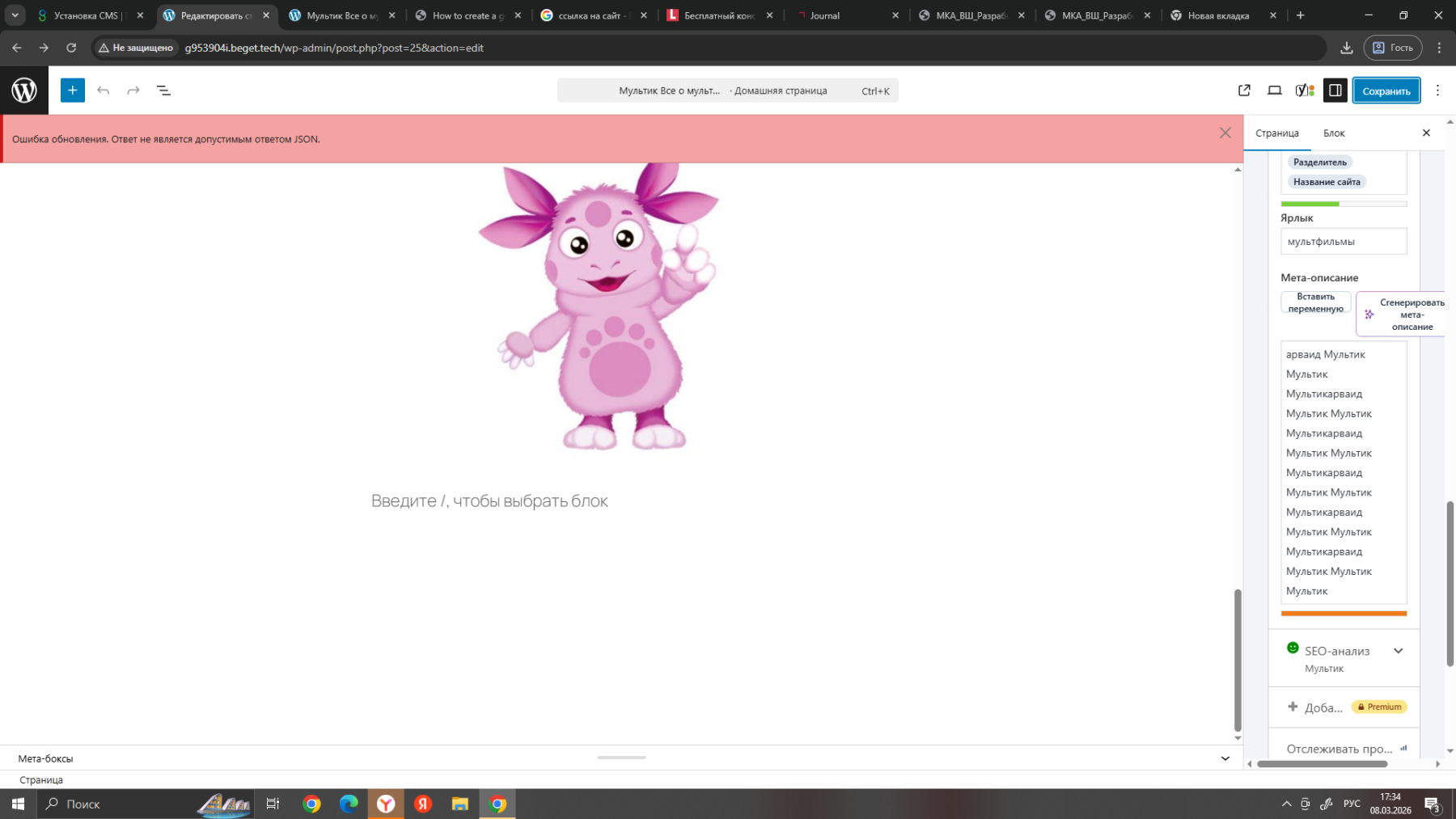Expand the Мета-боксы panel chevron
This screenshot has width=1456, height=819.
1225,758
